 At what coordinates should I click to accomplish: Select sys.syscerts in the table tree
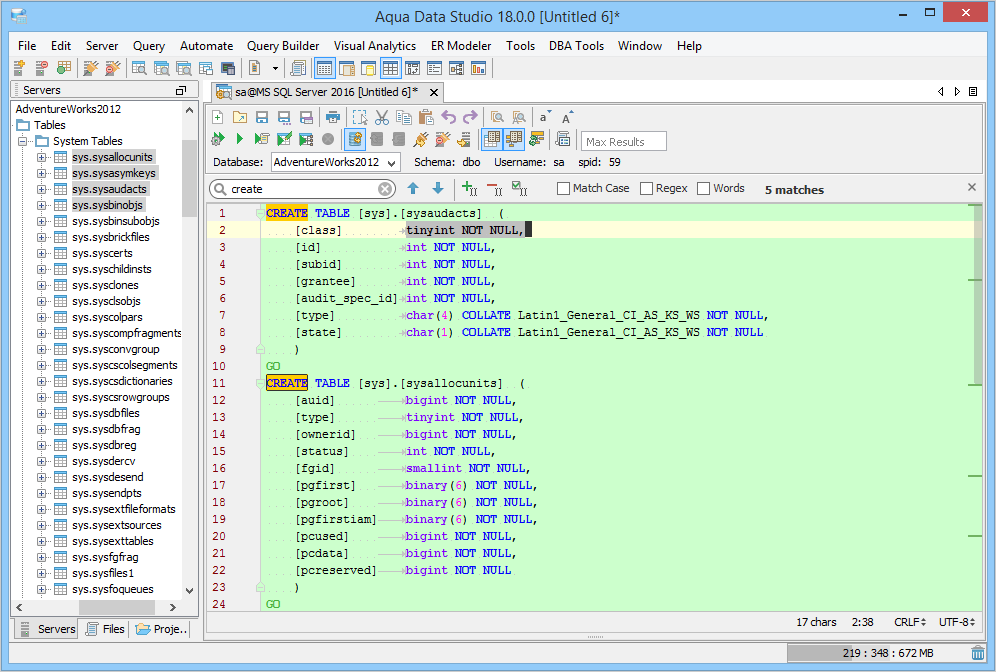[102, 253]
